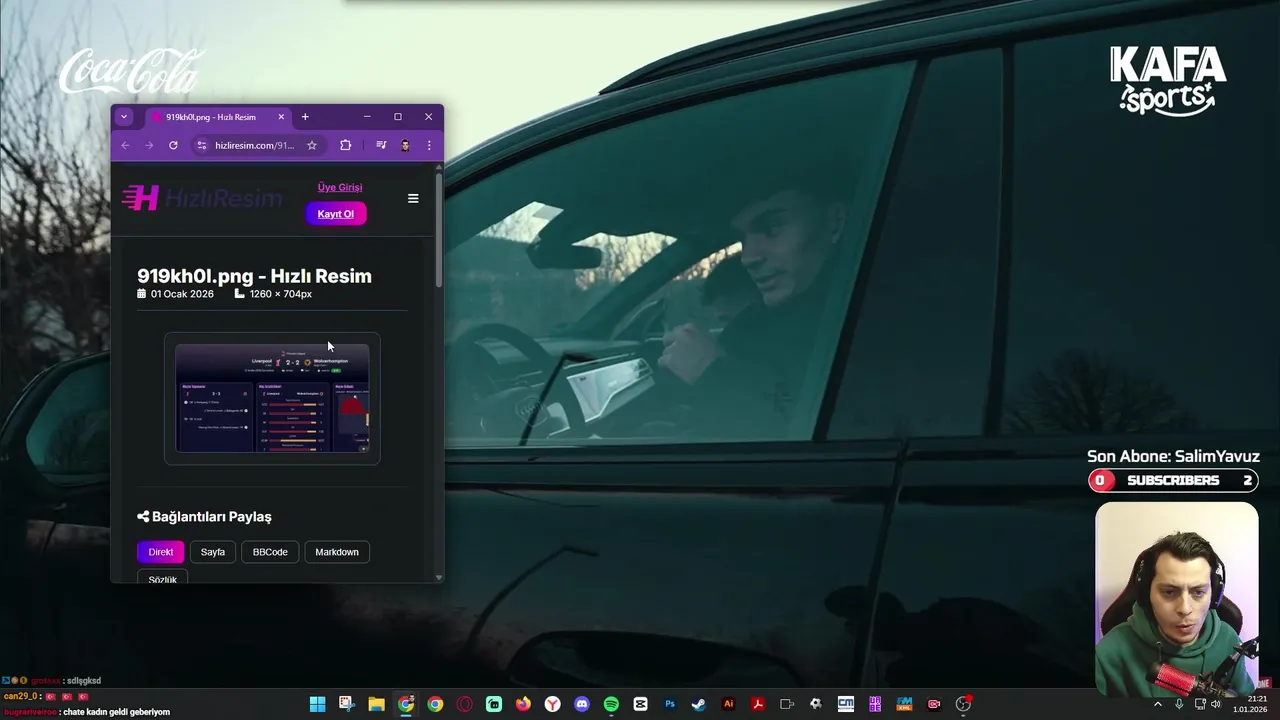Open the network icon in system tray
Screen dimensions: 1280x720
click(x=1200, y=704)
